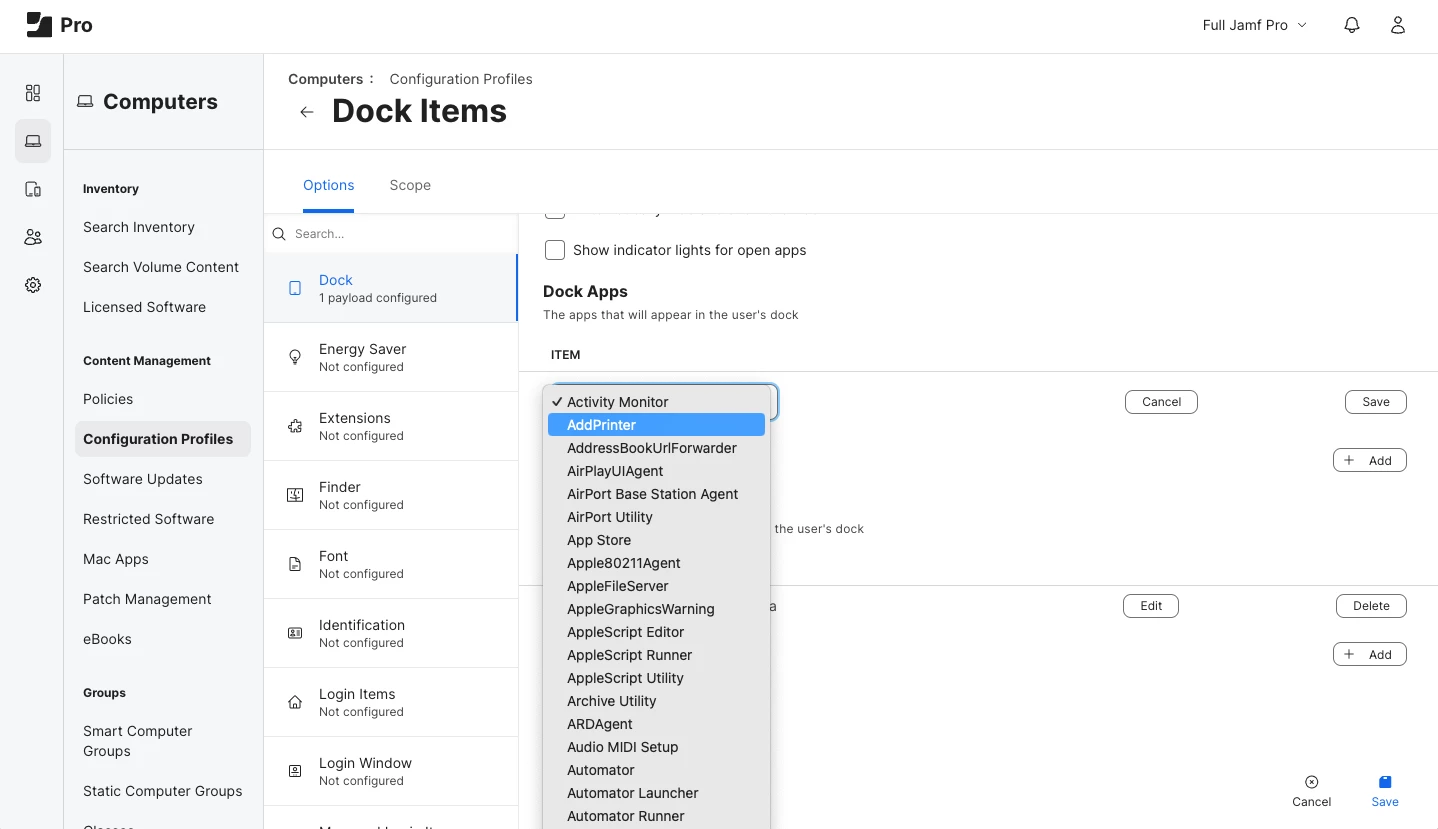Open Restricted Software
Viewport: 1438px width, 829px height.
149,519
